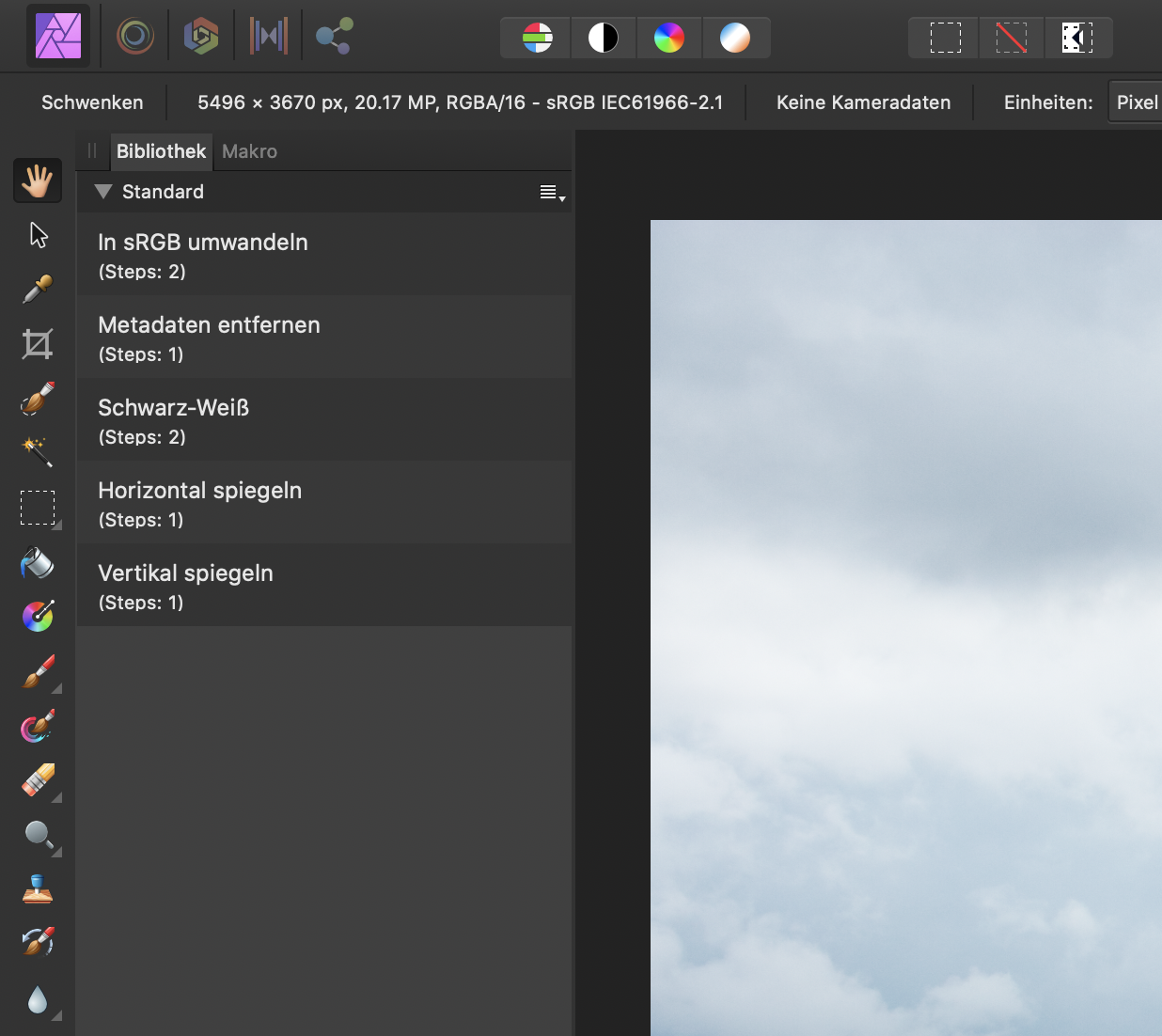Select the Clone Brush stamp tool
The height and width of the screenshot is (1036, 1162).
pyautogui.click(x=38, y=889)
